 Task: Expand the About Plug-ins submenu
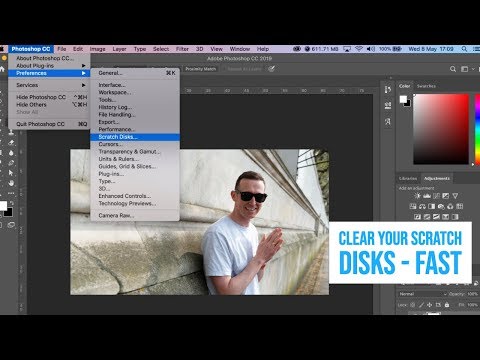(49, 66)
